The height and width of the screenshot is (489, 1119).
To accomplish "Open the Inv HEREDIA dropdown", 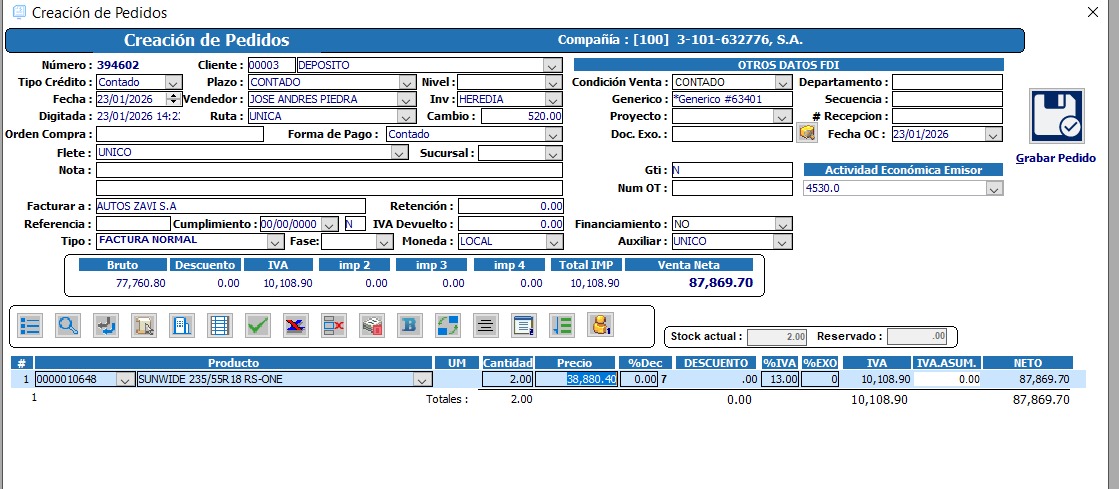I will 552,99.
